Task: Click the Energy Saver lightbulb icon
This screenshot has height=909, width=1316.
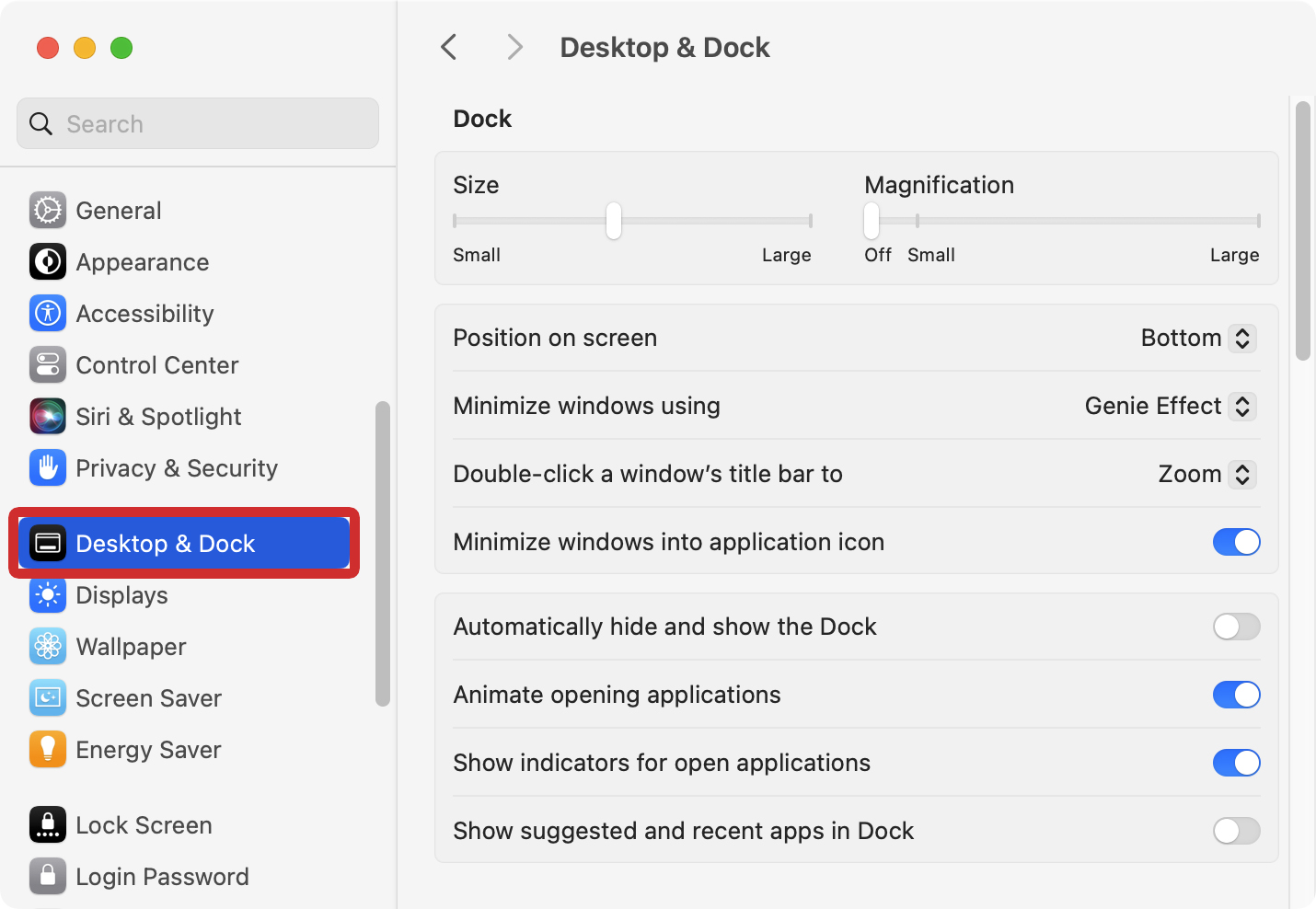Action: (x=48, y=750)
